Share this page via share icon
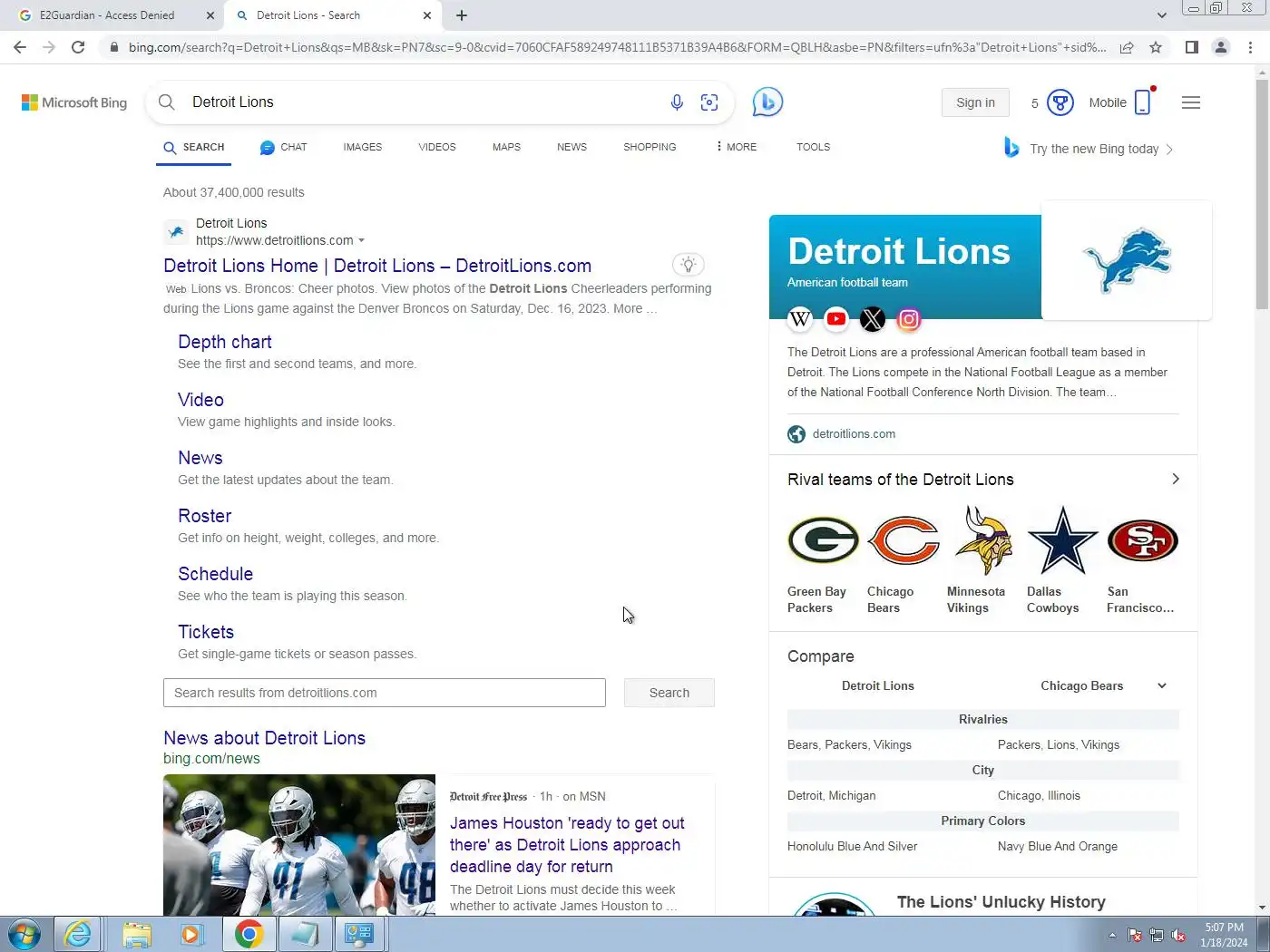This screenshot has height=952, width=1270. tap(1127, 47)
